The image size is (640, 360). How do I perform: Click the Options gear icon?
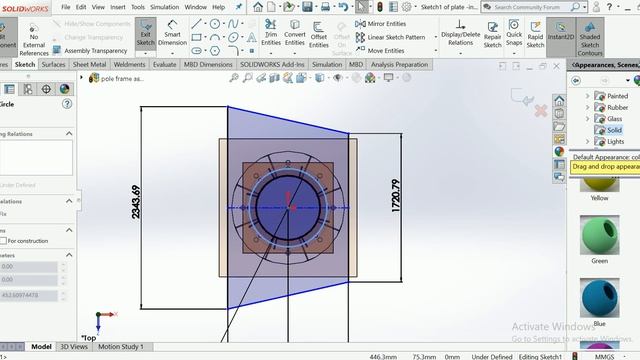[407, 7]
